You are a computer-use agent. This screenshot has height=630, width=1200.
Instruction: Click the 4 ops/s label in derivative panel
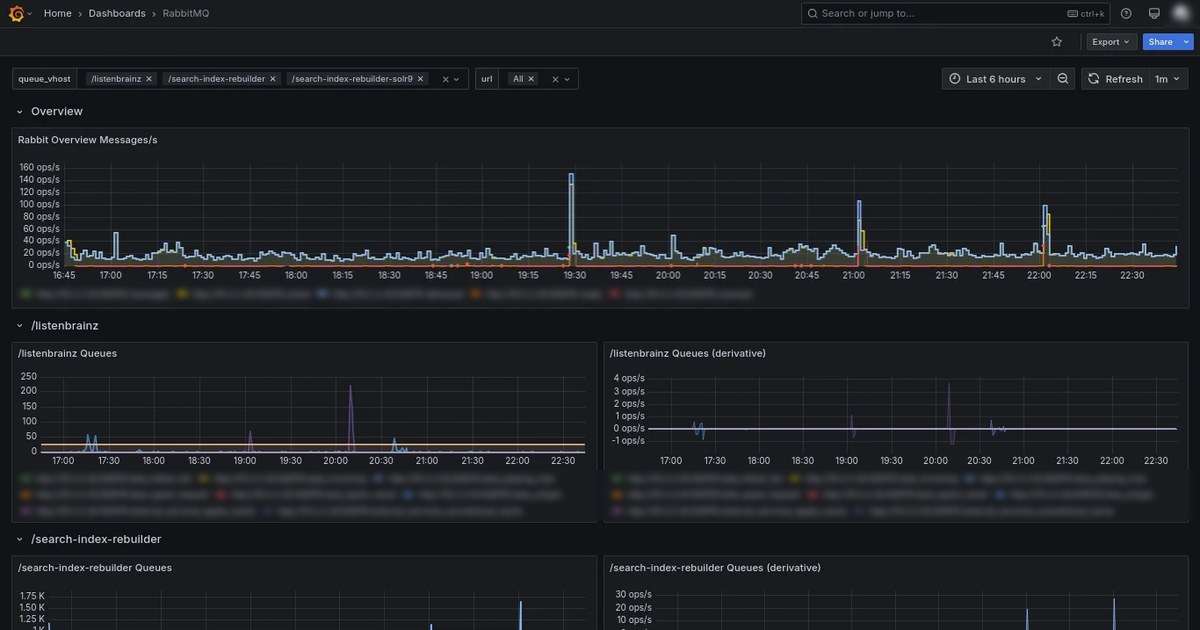point(628,378)
